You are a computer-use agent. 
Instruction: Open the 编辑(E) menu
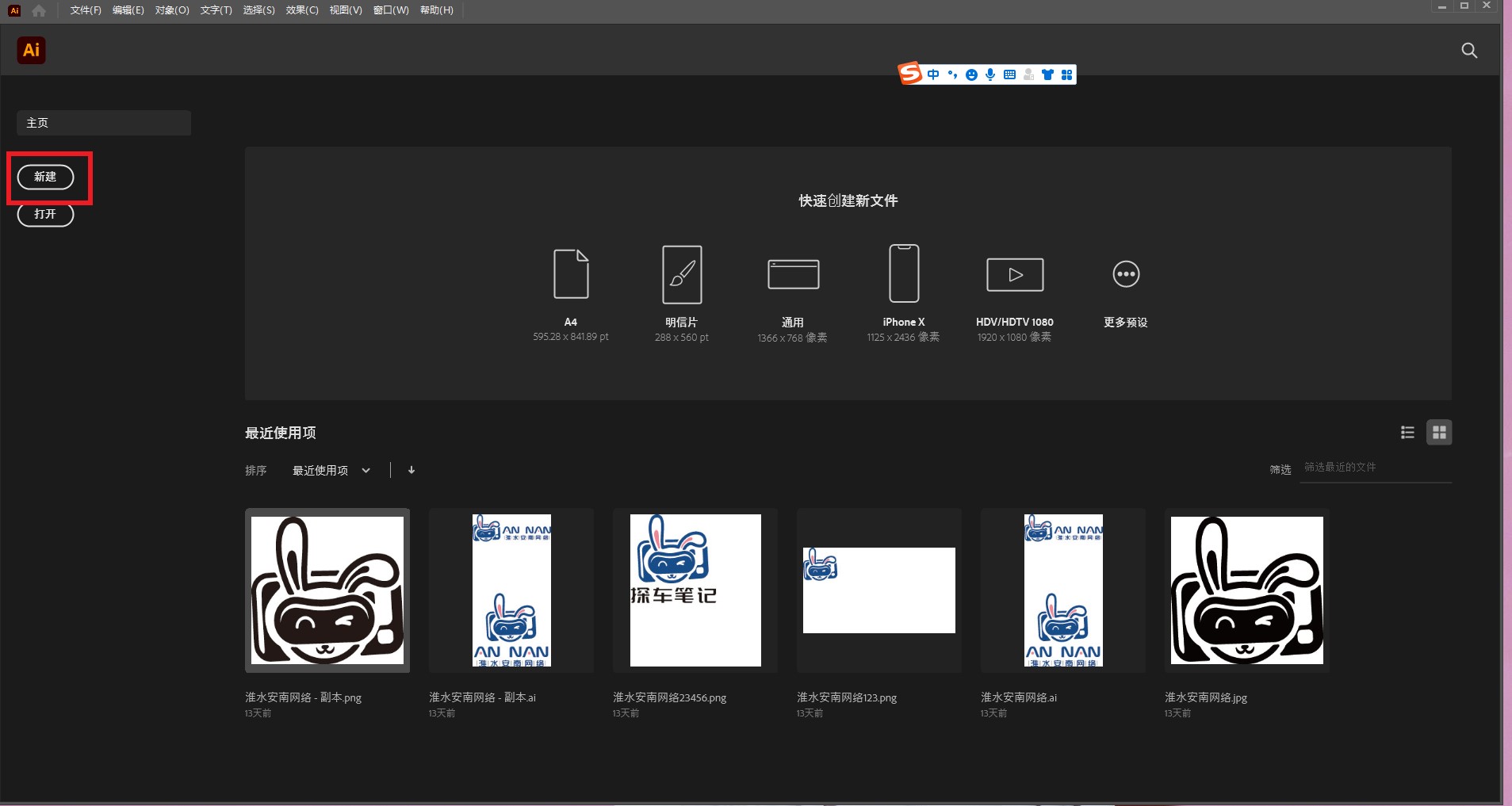[x=128, y=10]
